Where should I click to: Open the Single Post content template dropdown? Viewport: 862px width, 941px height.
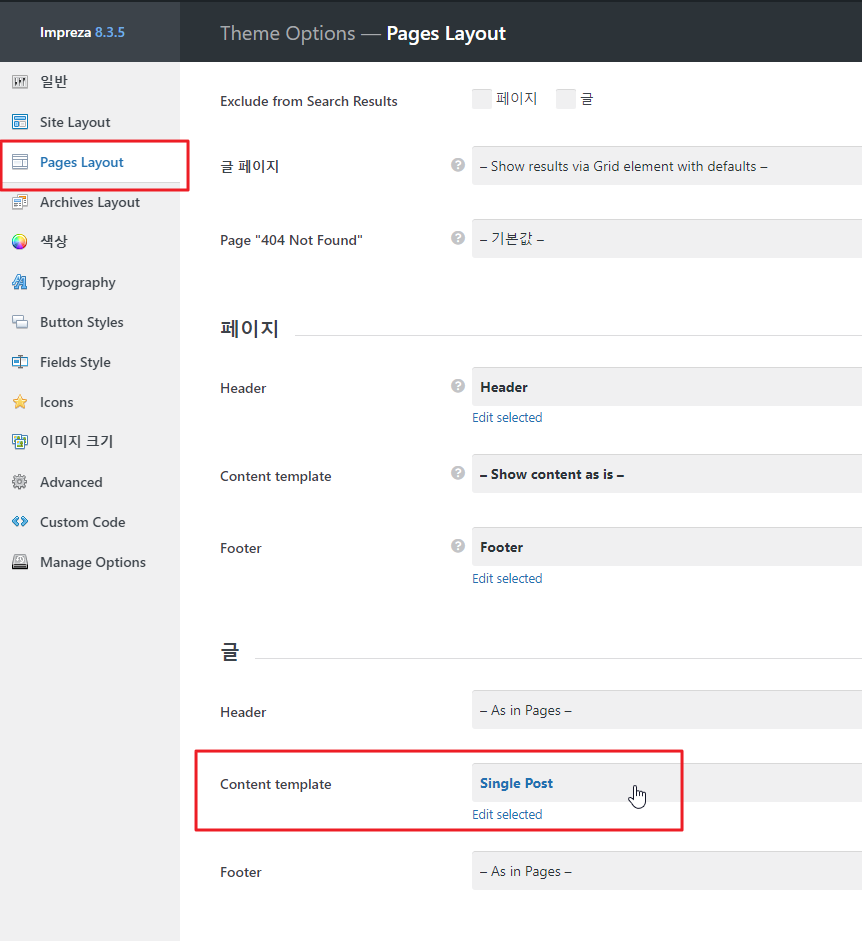[x=667, y=783]
